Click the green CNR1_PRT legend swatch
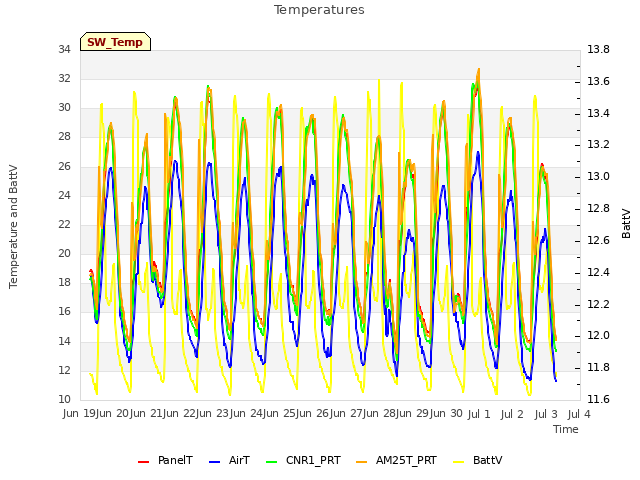 pos(271,462)
